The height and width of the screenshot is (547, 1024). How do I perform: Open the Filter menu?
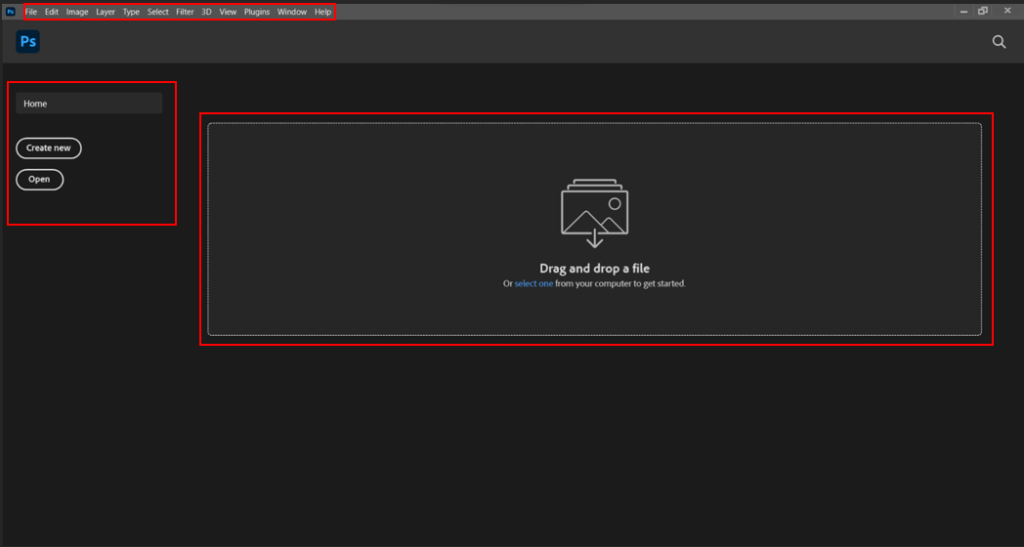185,12
